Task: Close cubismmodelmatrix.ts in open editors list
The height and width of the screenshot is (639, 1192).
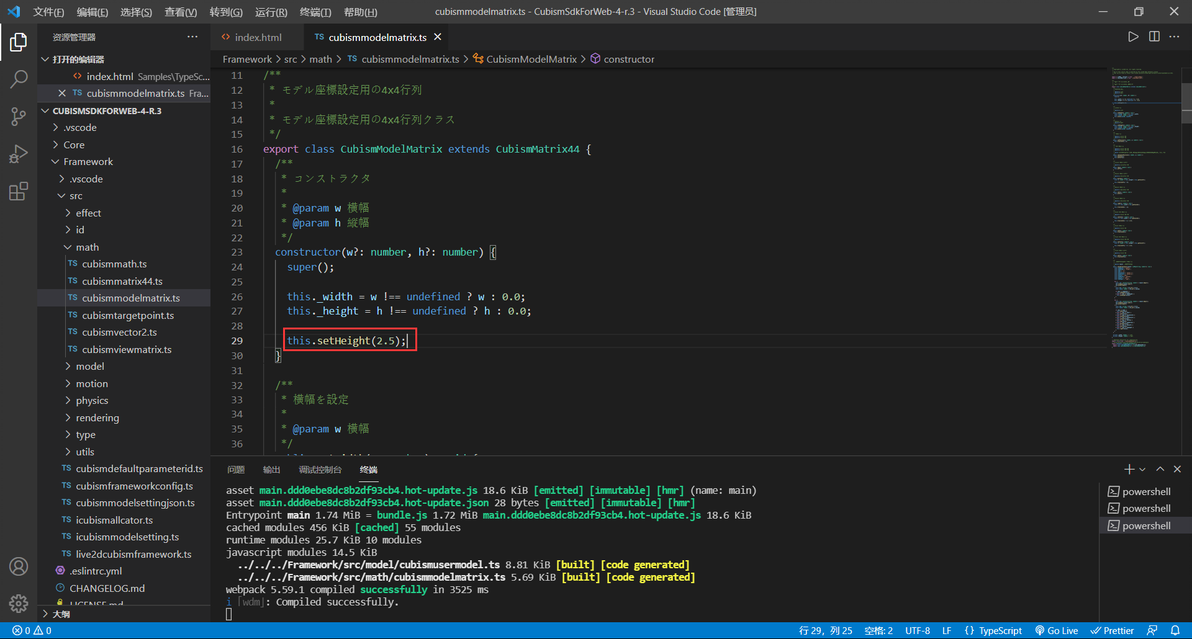Action: coord(62,93)
